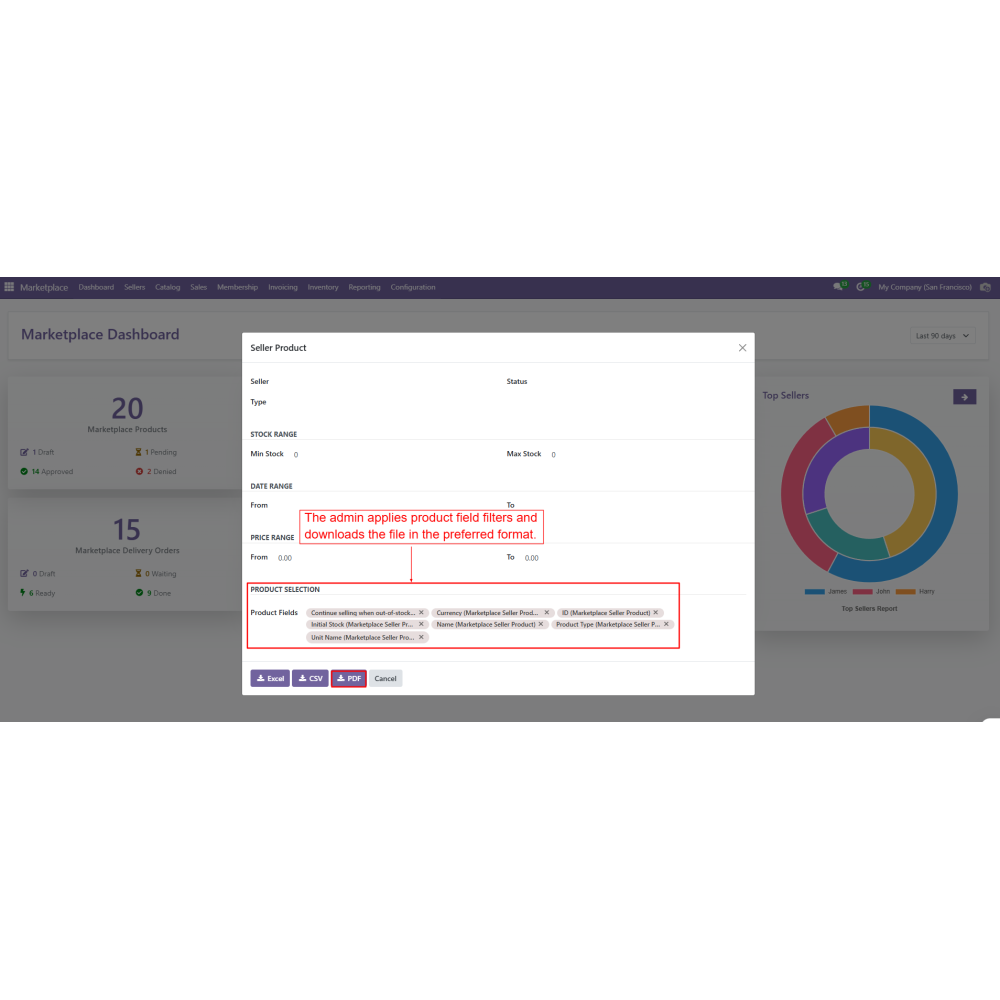
Task: Remove the Initial Stock field tag
Action: tap(421, 624)
